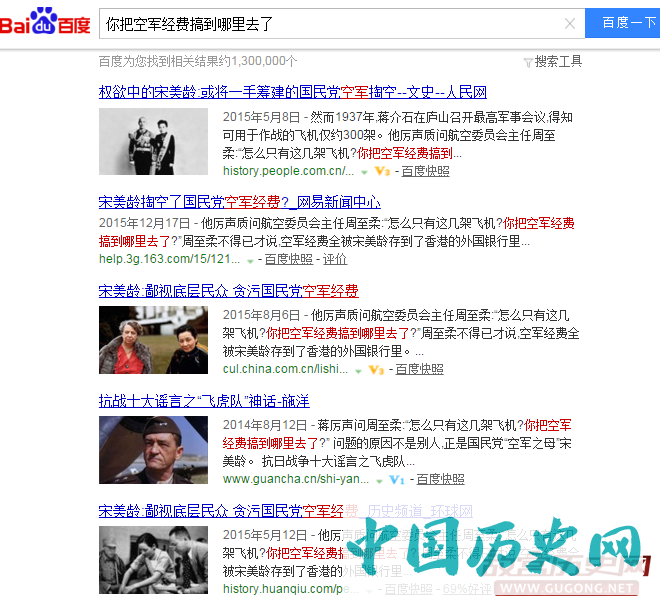Click date text 2015年12月17日
The width and height of the screenshot is (660, 605).
tap(144, 223)
